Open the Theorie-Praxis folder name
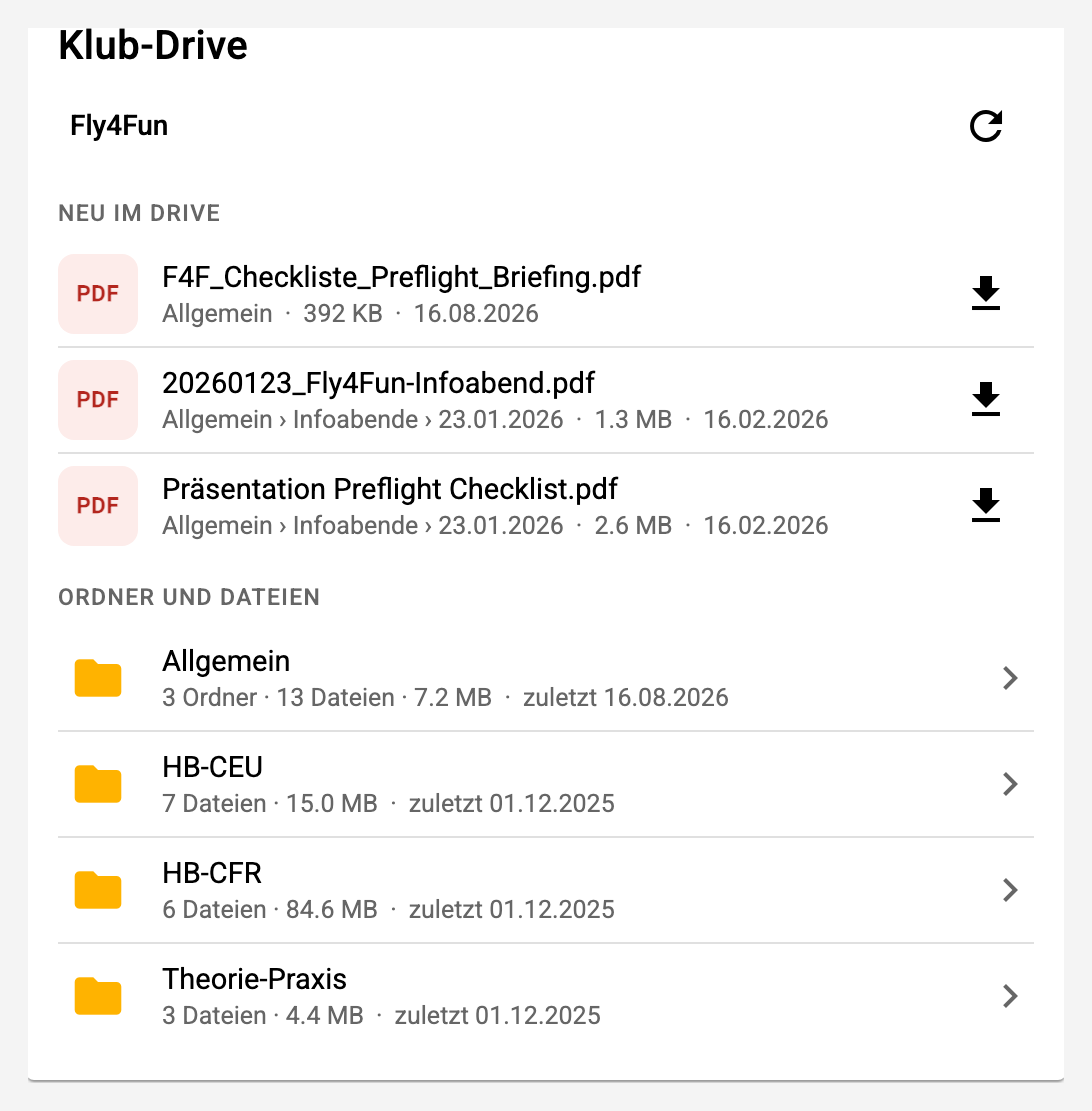The width and height of the screenshot is (1092, 1111). click(x=254, y=979)
